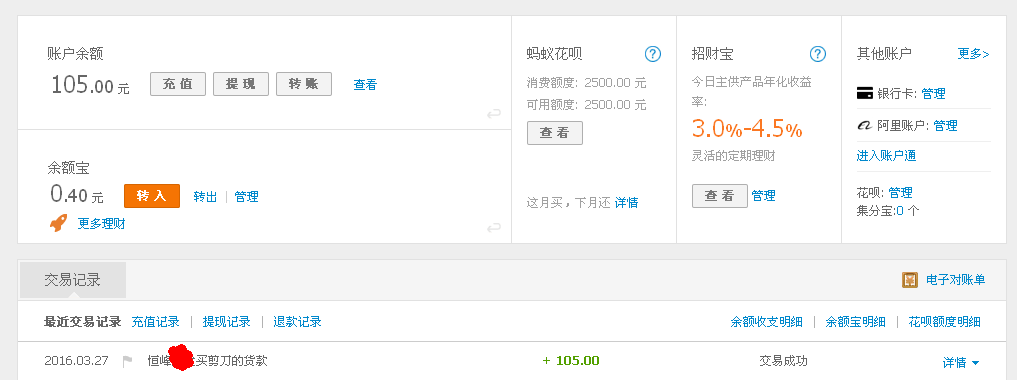Click the 电子对账单 statement icon

pos(910,280)
